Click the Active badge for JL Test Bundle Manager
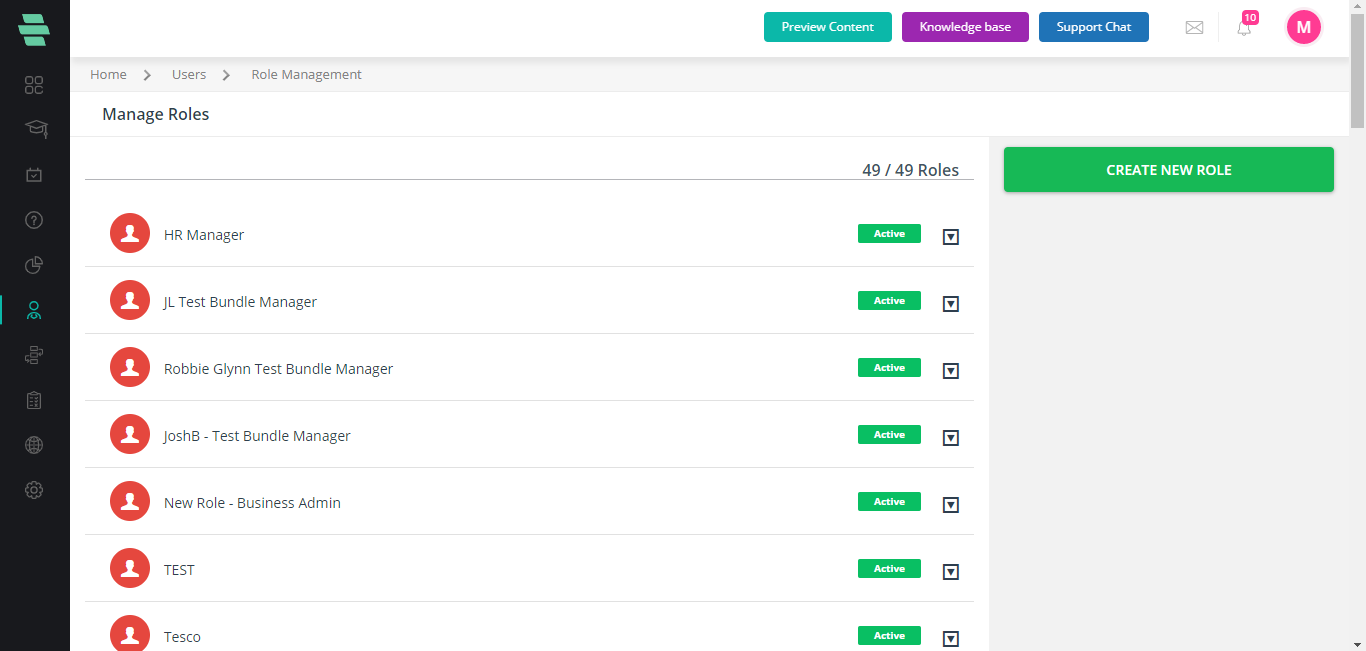 click(x=889, y=301)
